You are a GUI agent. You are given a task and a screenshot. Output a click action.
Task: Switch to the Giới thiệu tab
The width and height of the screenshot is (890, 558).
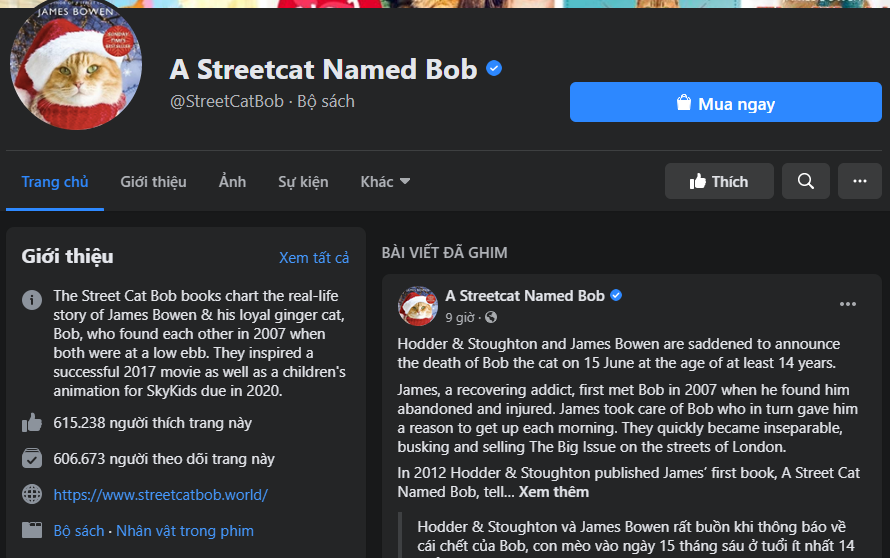click(153, 182)
